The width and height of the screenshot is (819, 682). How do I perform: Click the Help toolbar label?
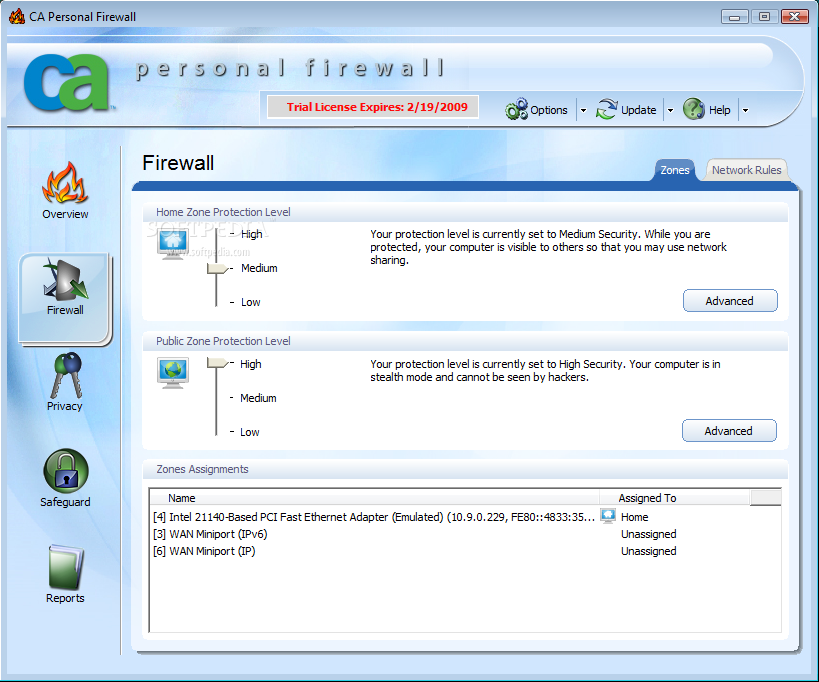(719, 110)
